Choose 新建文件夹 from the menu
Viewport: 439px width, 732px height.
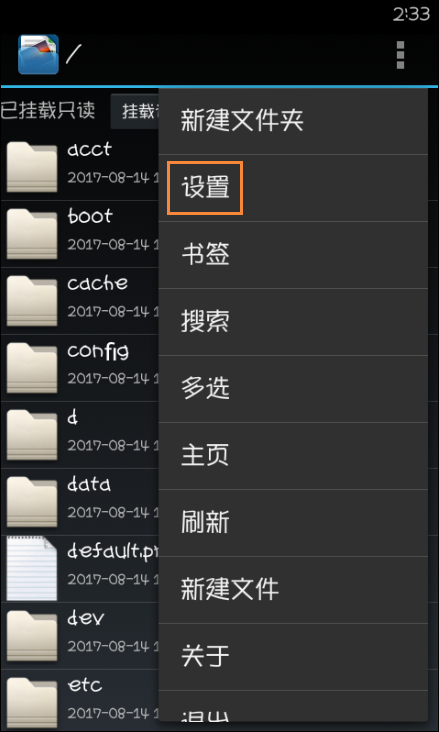click(x=293, y=121)
